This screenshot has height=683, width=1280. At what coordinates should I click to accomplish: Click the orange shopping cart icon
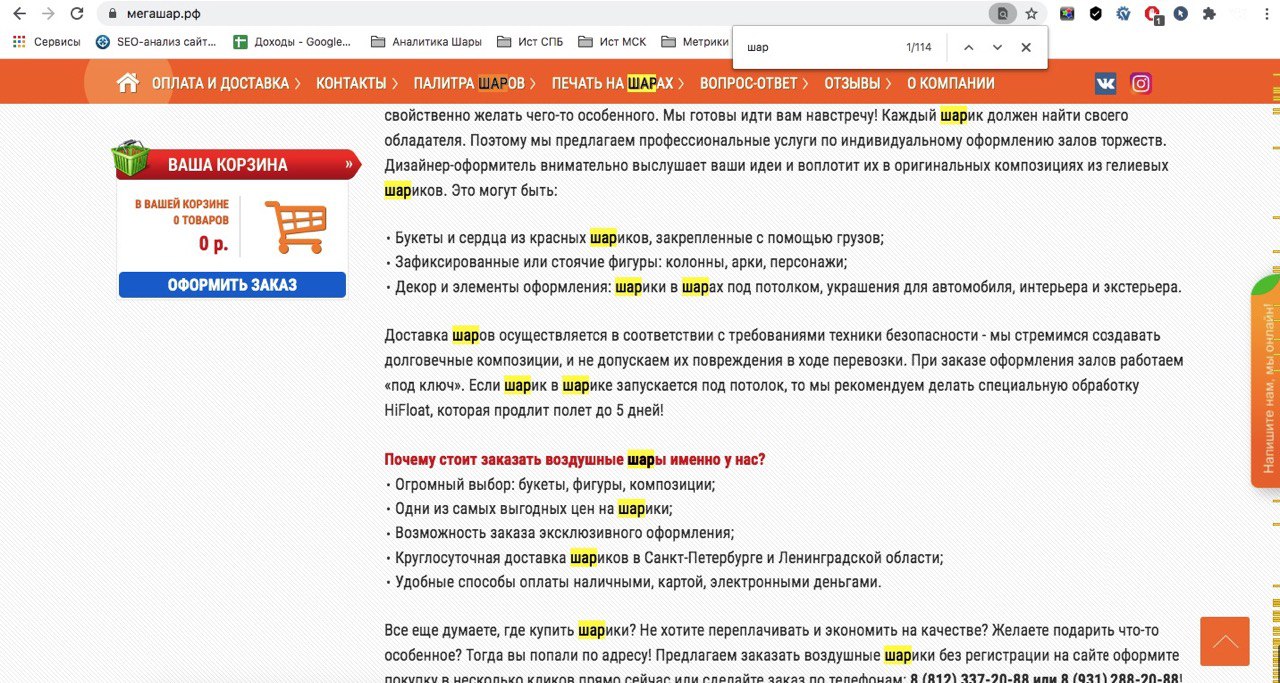[x=296, y=227]
